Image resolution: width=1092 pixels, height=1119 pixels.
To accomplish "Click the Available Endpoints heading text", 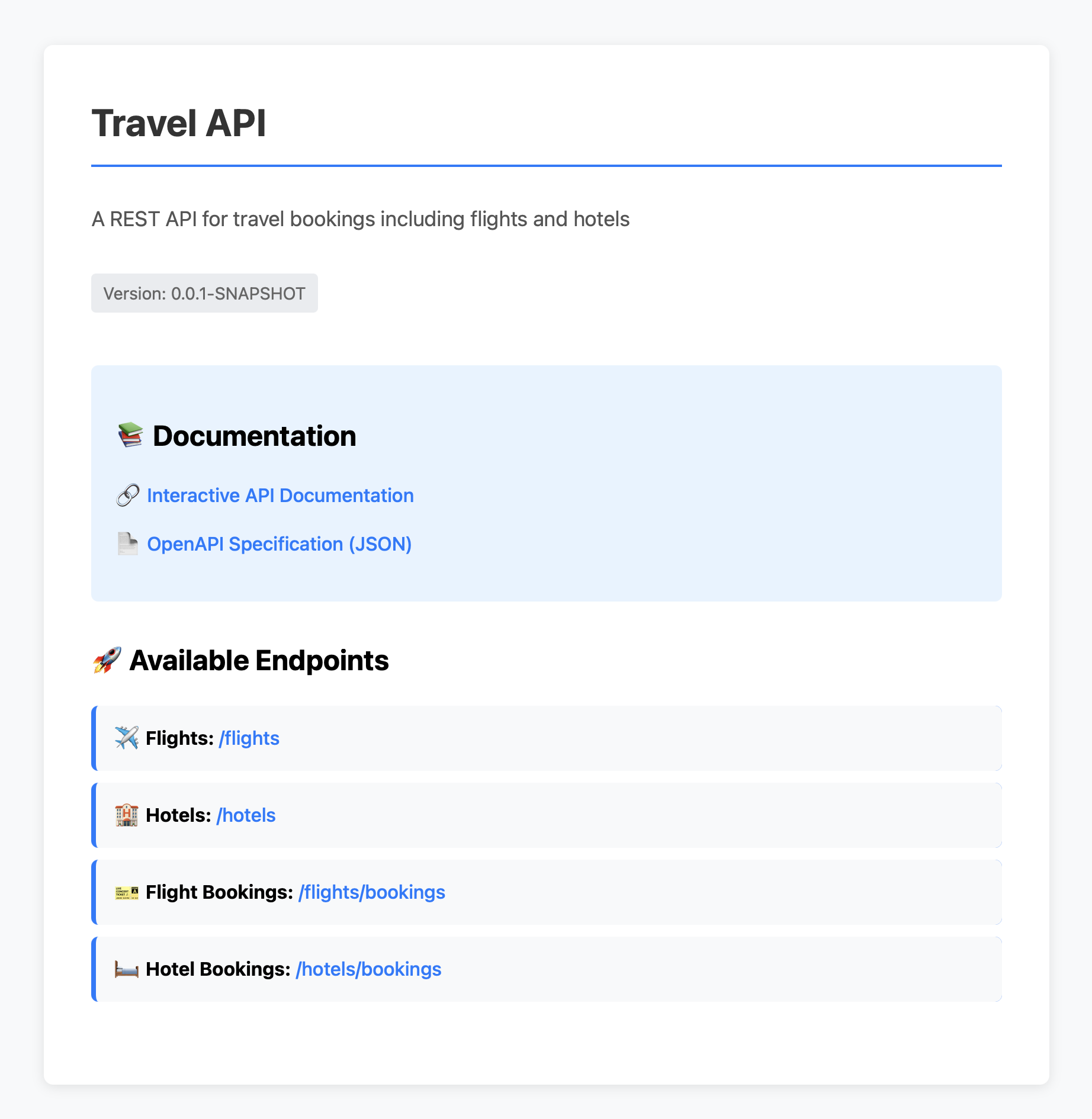I will coord(259,661).
